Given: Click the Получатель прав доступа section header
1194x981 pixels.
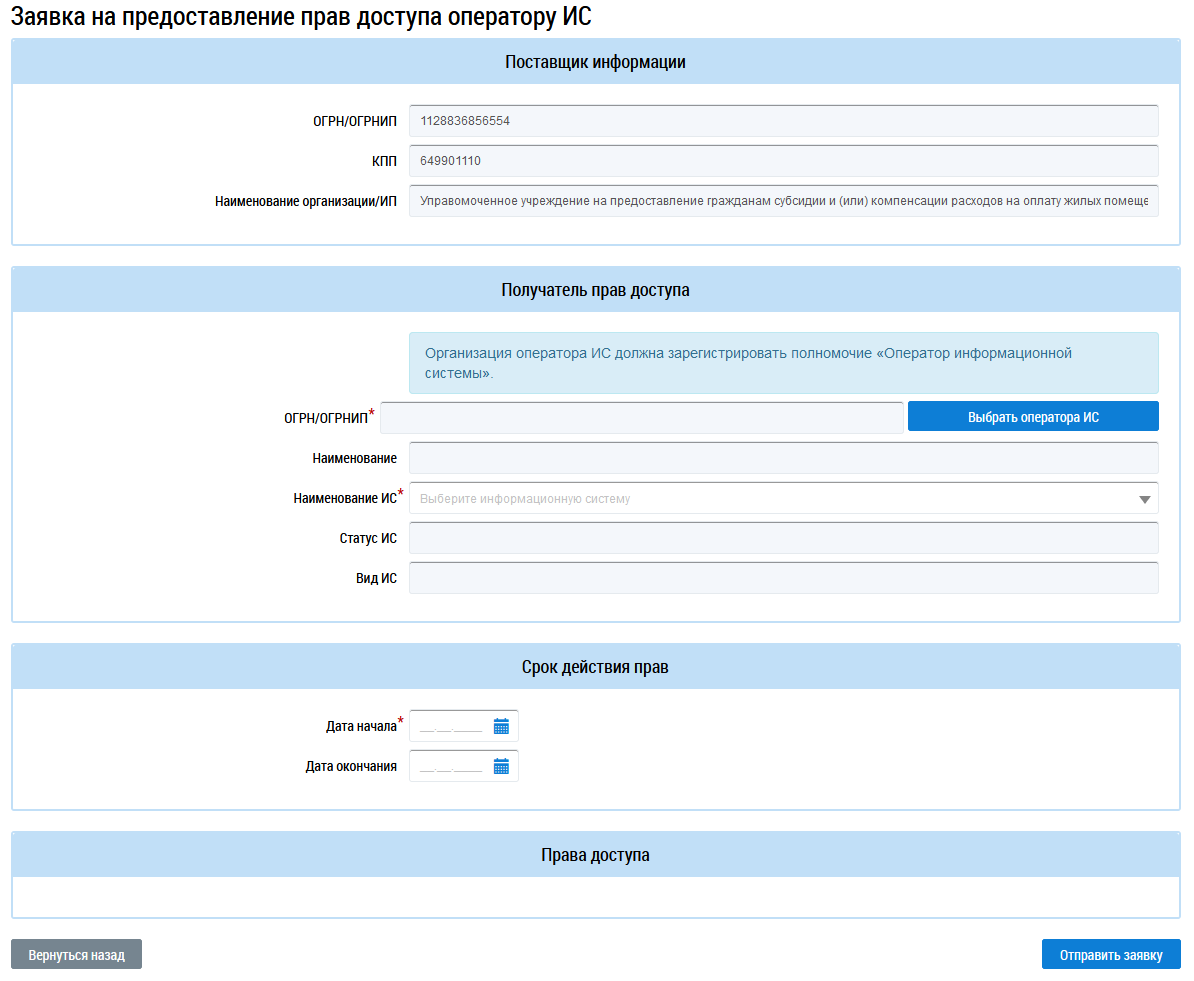Looking at the screenshot, I should point(595,291).
